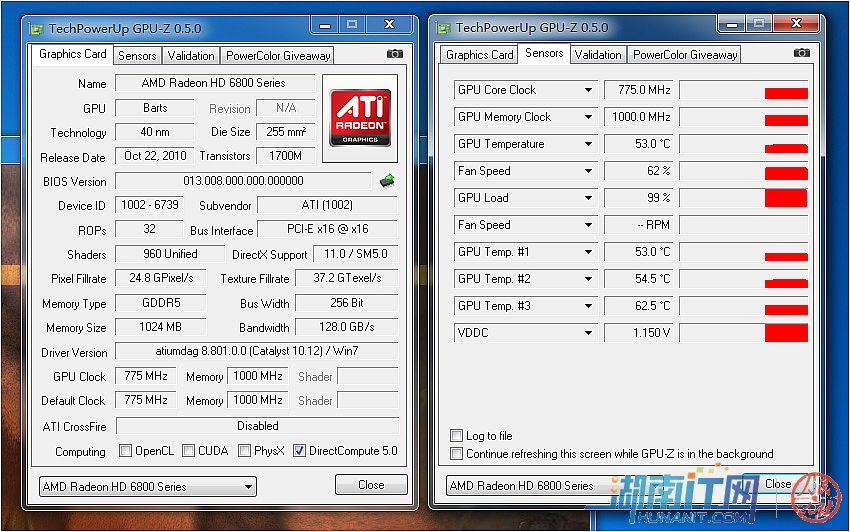Image resolution: width=850 pixels, height=532 pixels.
Task: Open GPU Memory Clock sensor dropdown
Action: [588, 117]
